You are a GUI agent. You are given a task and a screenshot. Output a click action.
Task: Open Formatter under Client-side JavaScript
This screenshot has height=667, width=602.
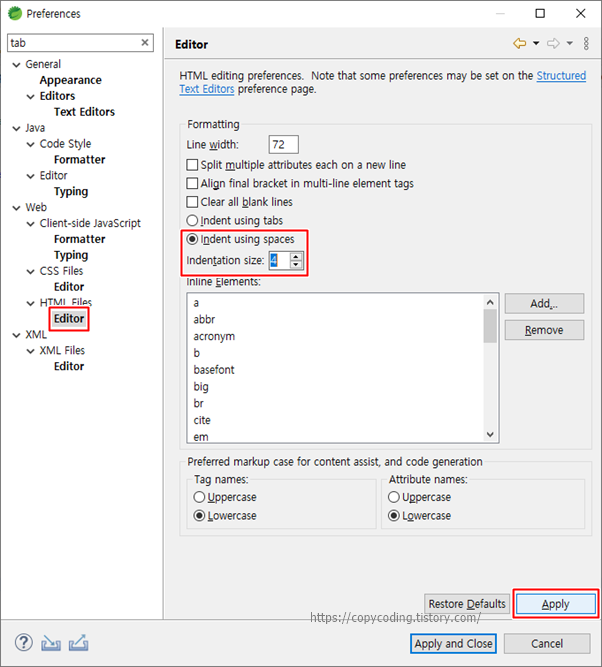tap(80, 239)
